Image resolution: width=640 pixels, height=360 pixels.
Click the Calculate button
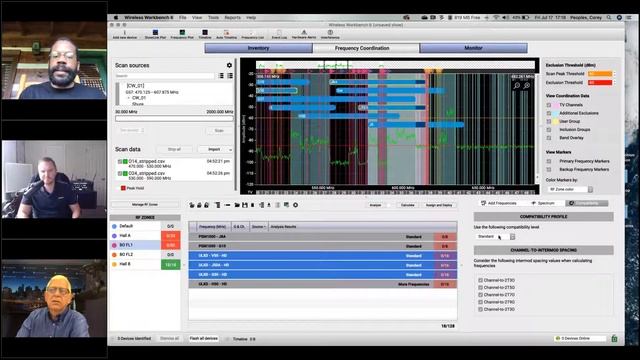(407, 205)
